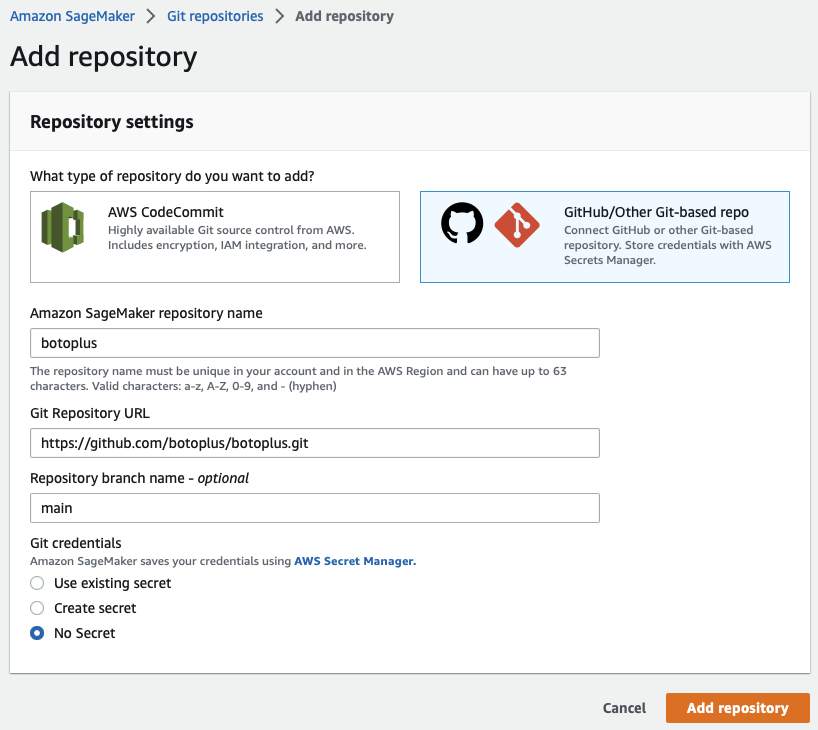Click the AWS CodeCommit title text
This screenshot has height=730, width=818.
(166, 212)
